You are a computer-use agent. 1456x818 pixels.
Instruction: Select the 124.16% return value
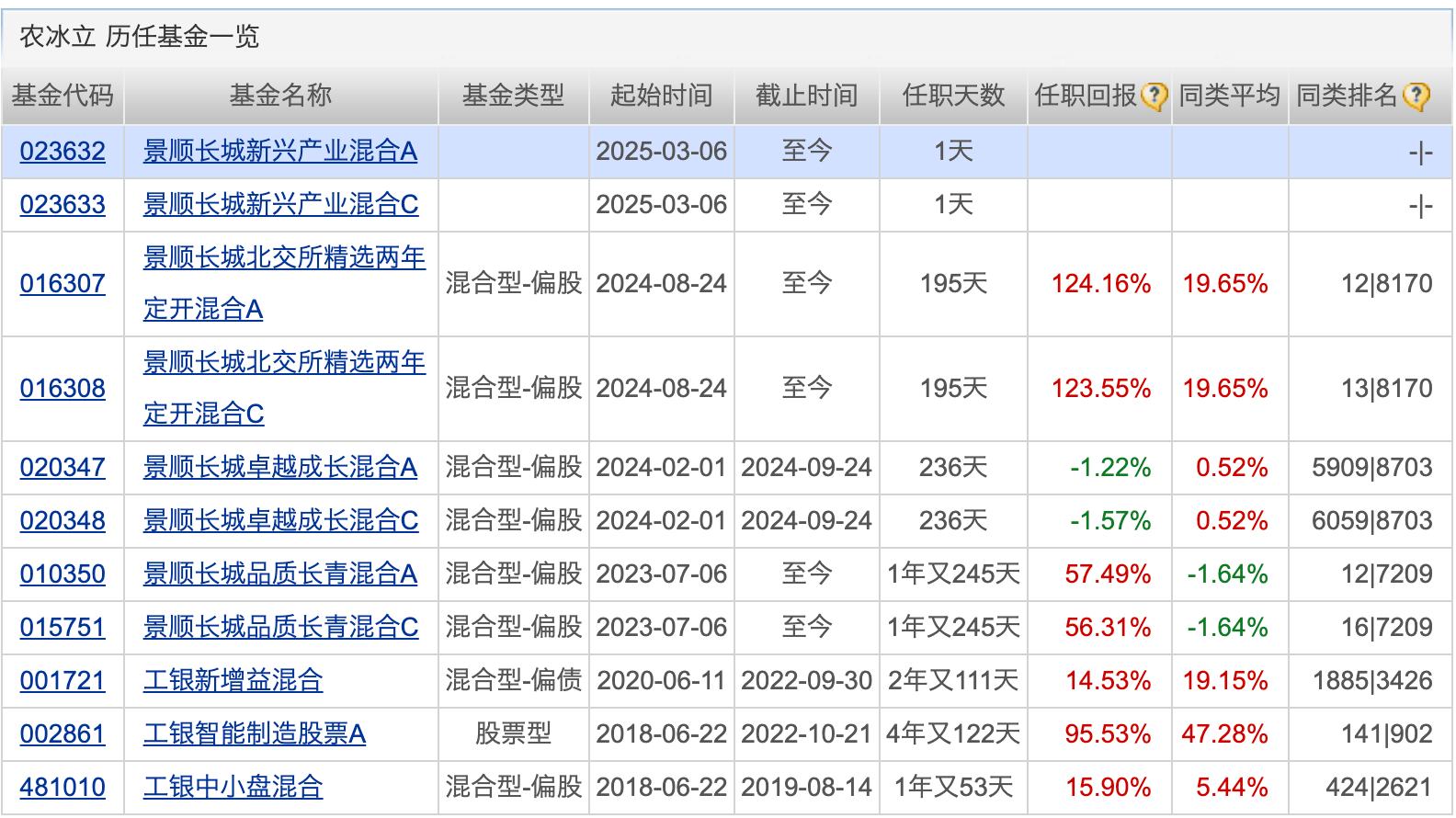click(1101, 283)
